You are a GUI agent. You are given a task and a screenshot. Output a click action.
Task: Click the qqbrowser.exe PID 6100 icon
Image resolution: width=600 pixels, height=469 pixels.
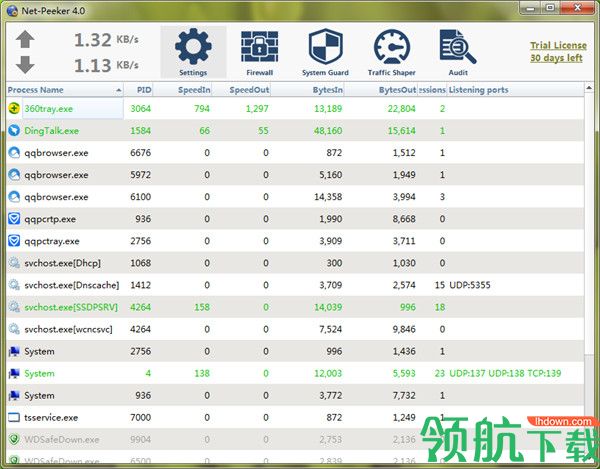14,197
